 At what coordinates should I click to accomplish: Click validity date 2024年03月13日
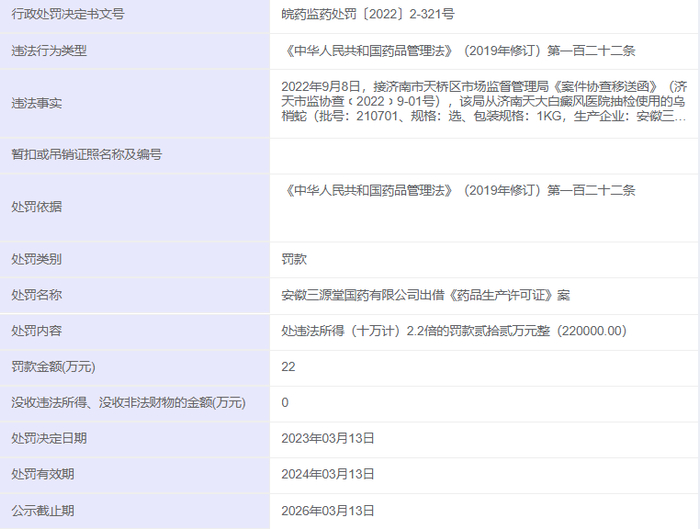(328, 474)
